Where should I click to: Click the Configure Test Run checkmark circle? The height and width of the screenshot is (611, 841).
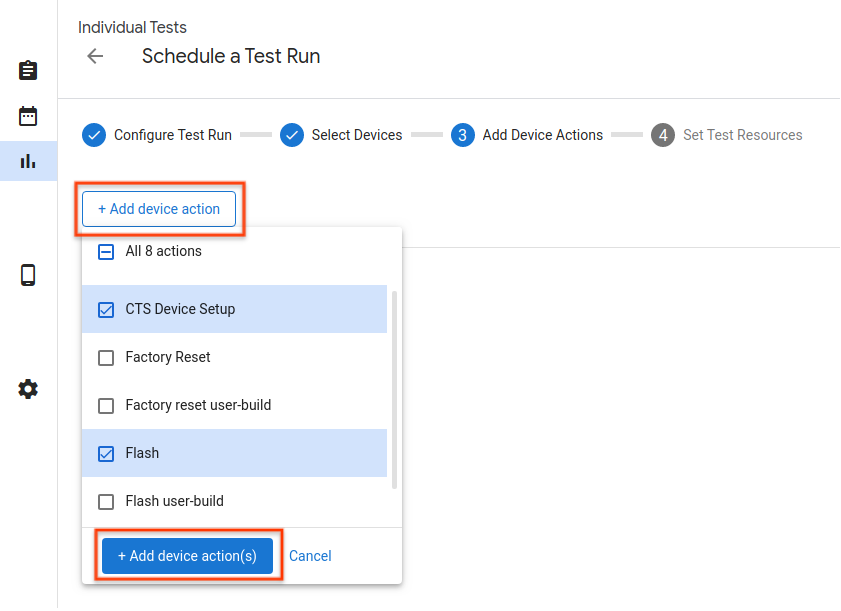click(93, 134)
